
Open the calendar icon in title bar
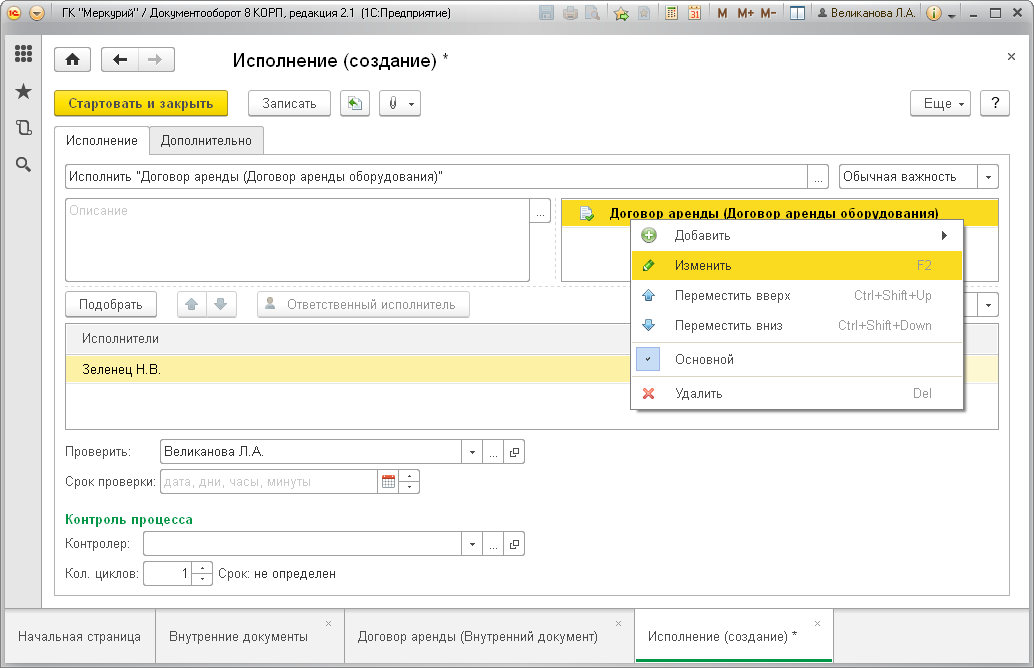pyautogui.click(x=694, y=13)
